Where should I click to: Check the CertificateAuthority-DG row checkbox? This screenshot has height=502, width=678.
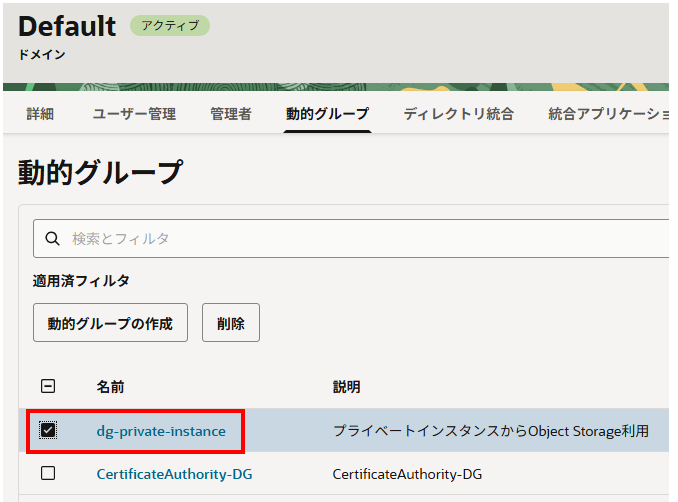click(48, 473)
